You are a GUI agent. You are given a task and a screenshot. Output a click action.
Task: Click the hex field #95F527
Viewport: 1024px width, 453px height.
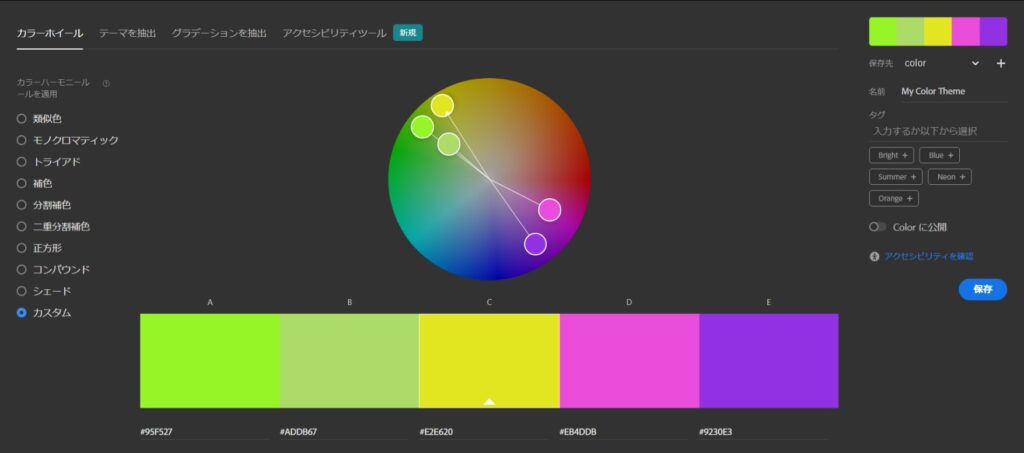[x=204, y=432]
